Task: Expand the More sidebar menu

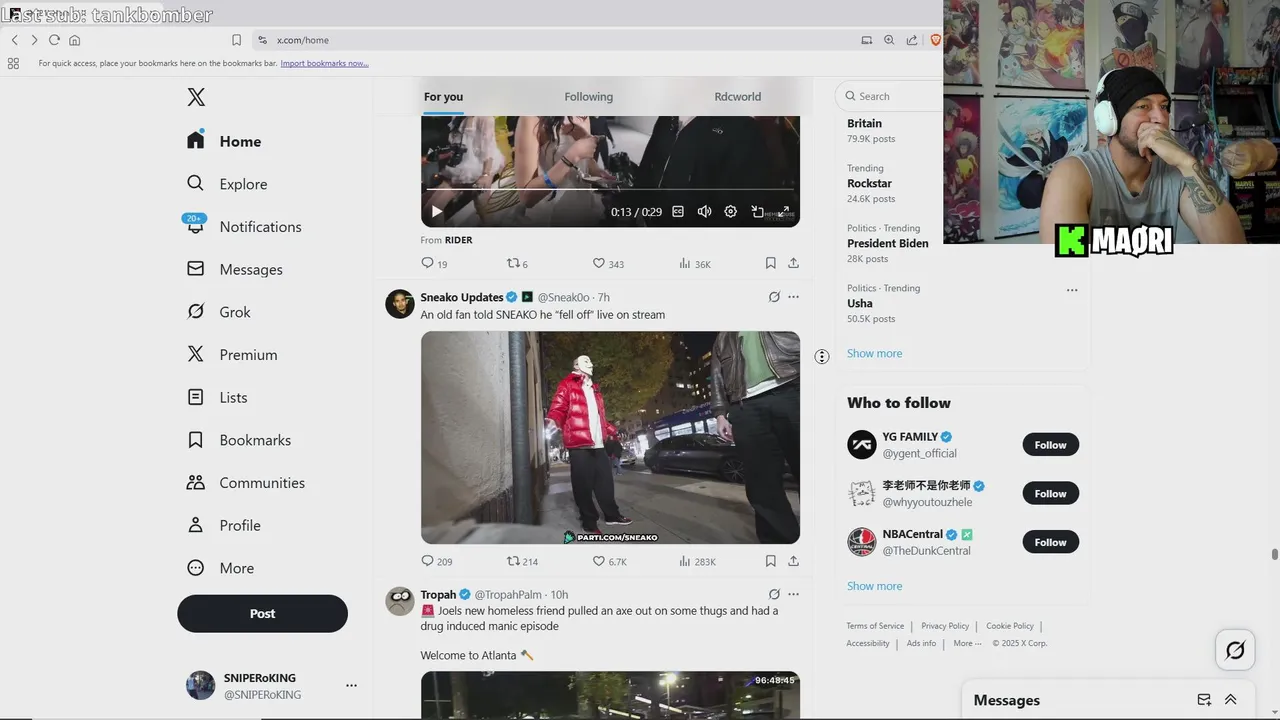Action: click(x=221, y=568)
